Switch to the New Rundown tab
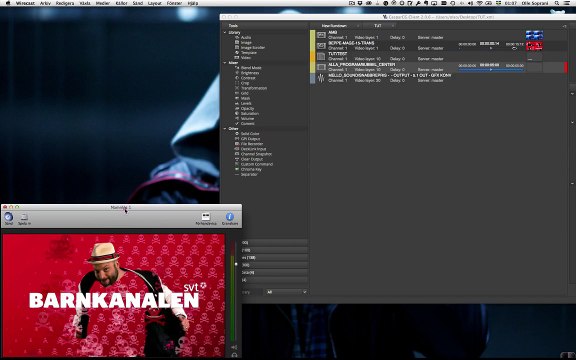This screenshot has height=360, width=576. click(334, 26)
